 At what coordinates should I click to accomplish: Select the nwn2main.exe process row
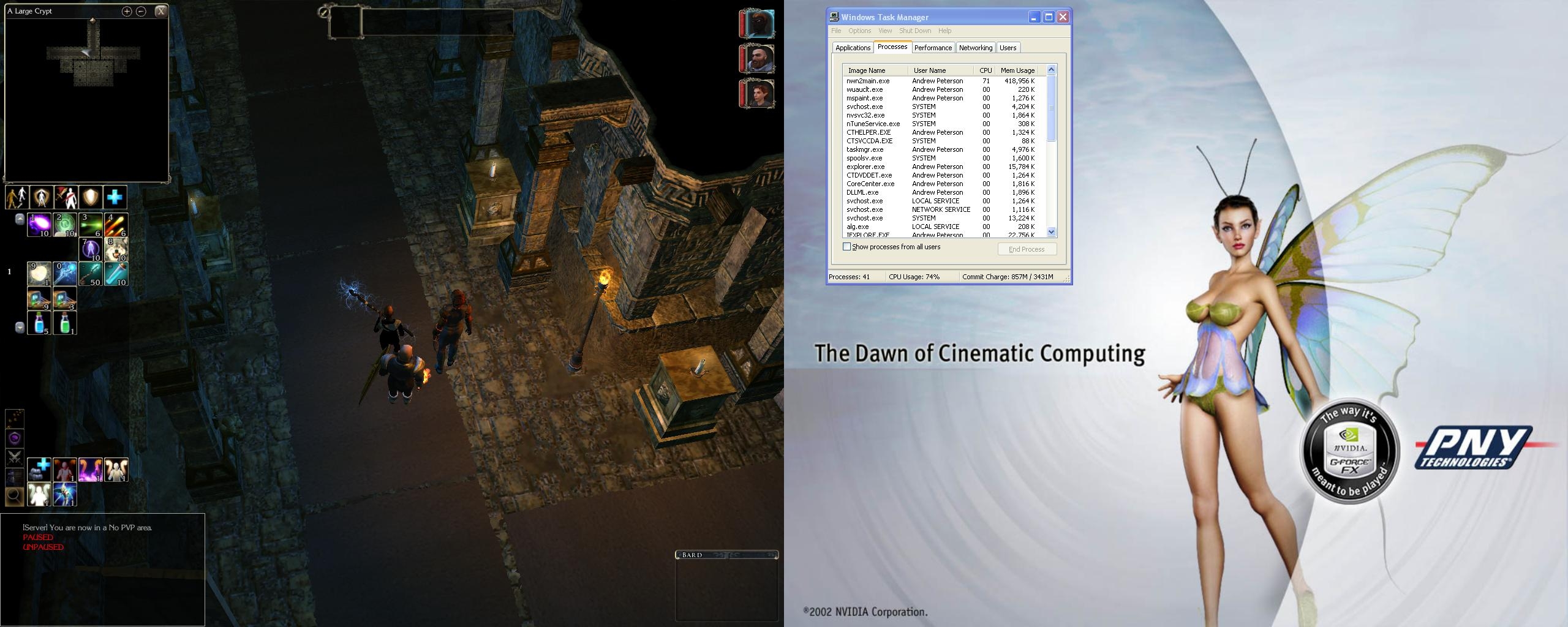(x=868, y=81)
